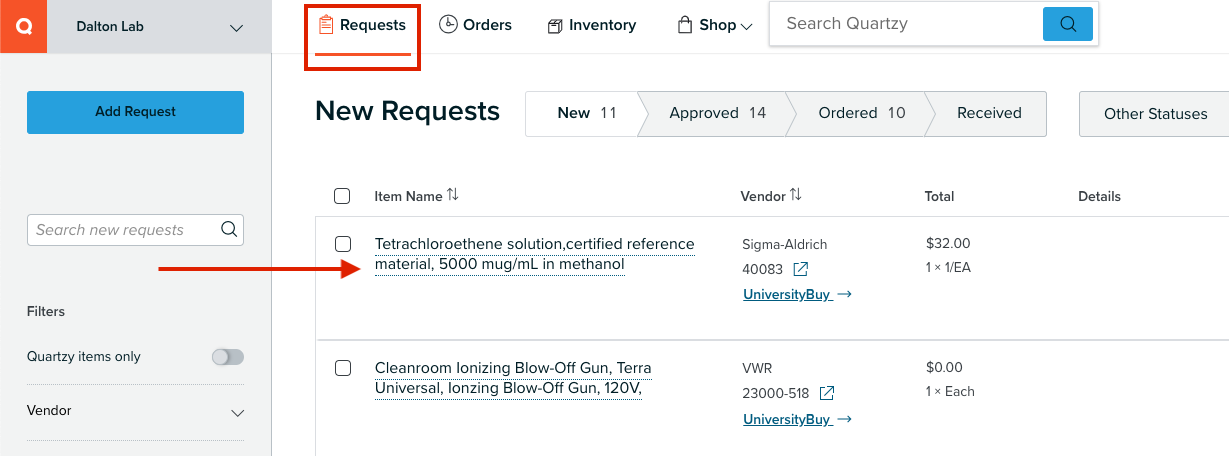Open the Cleanroom Ionizing Blow-Off Gun link
Viewport: 1229px width, 456px height.
513,378
